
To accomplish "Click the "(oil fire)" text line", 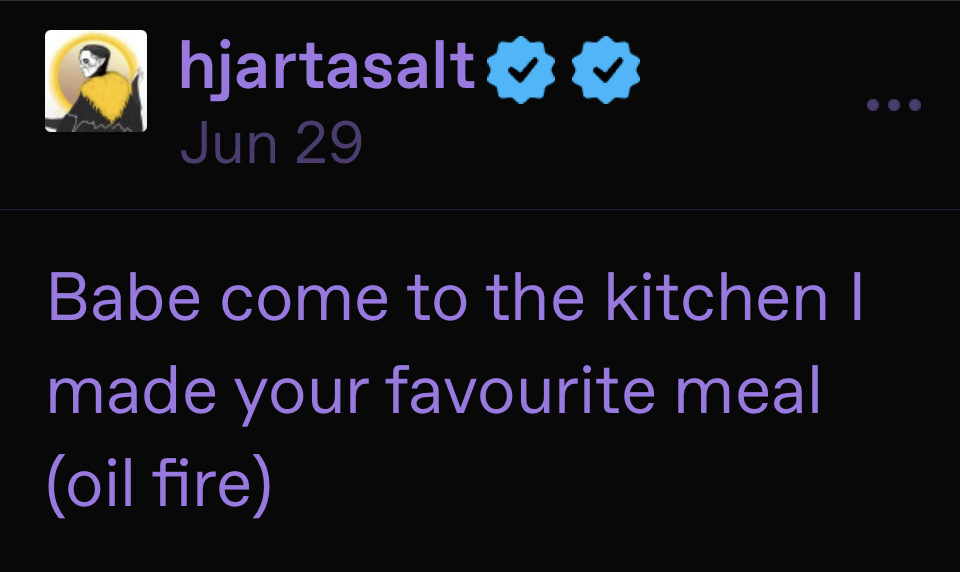I will (x=159, y=486).
